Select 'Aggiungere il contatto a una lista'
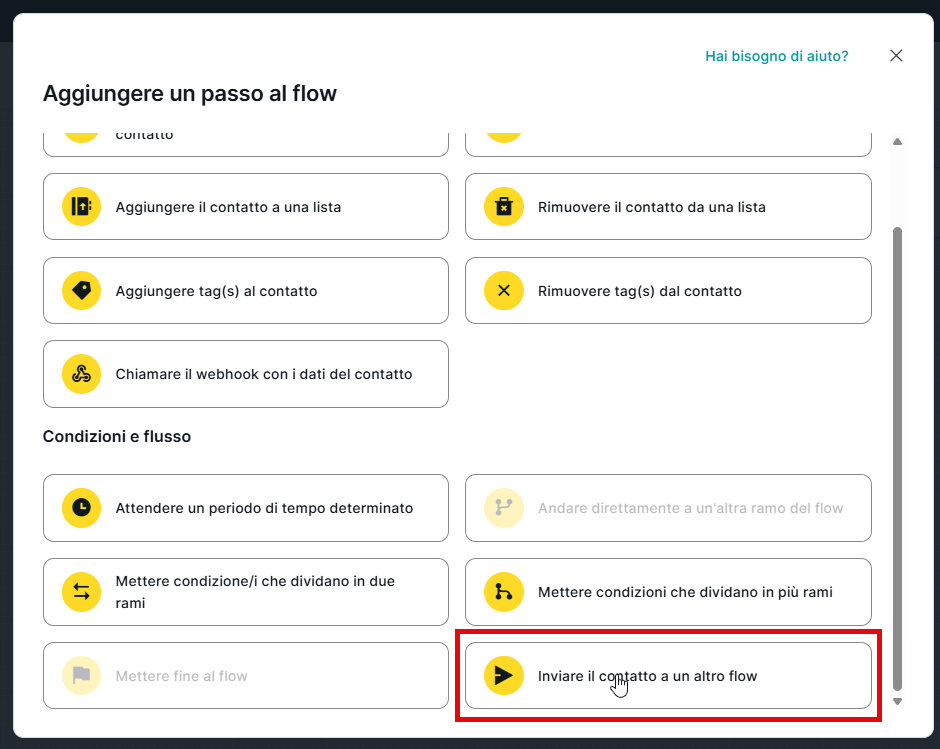Image resolution: width=940 pixels, height=749 pixels. click(x=228, y=207)
